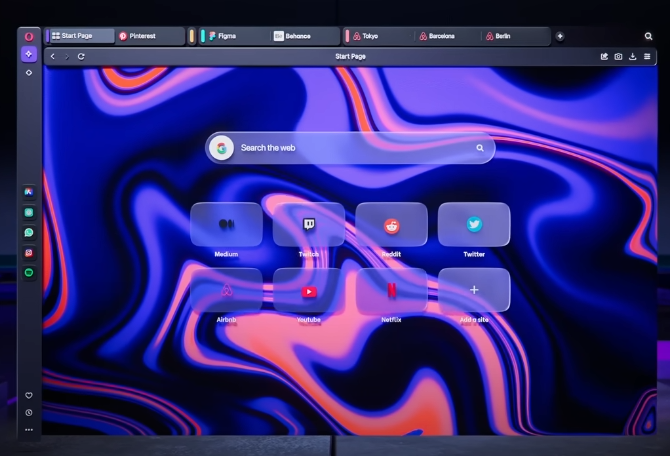Click the magnifier in the search box
This screenshot has height=456, width=670.
point(480,148)
